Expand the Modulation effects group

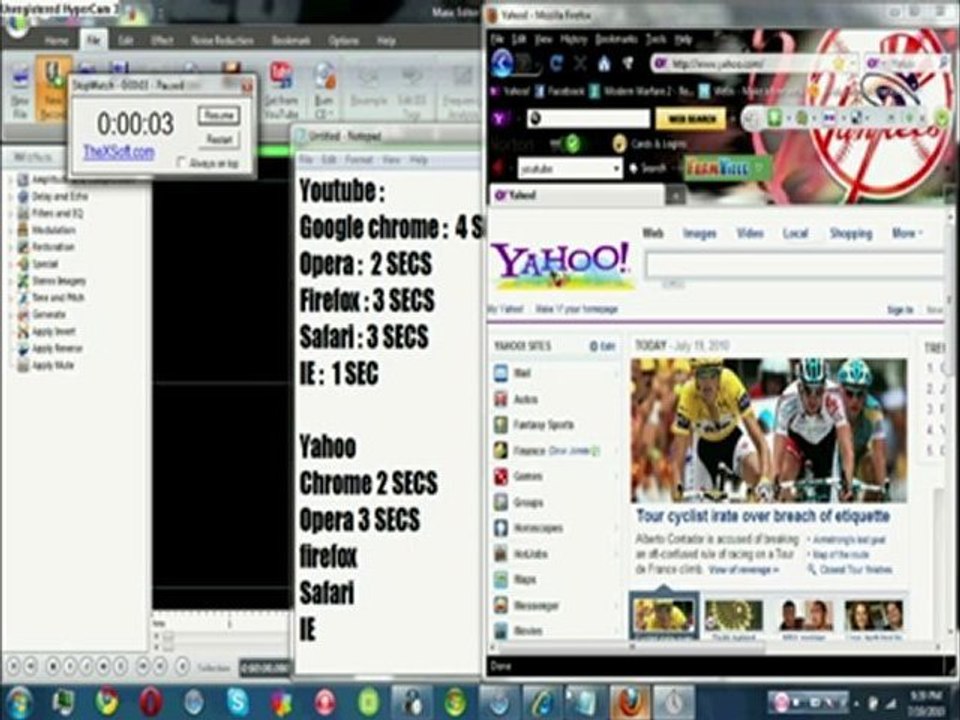(x=11, y=230)
